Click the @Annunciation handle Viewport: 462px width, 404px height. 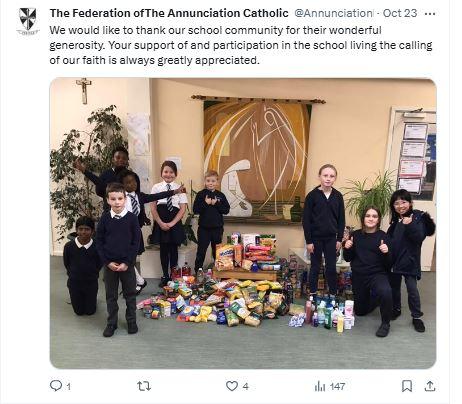(334, 13)
